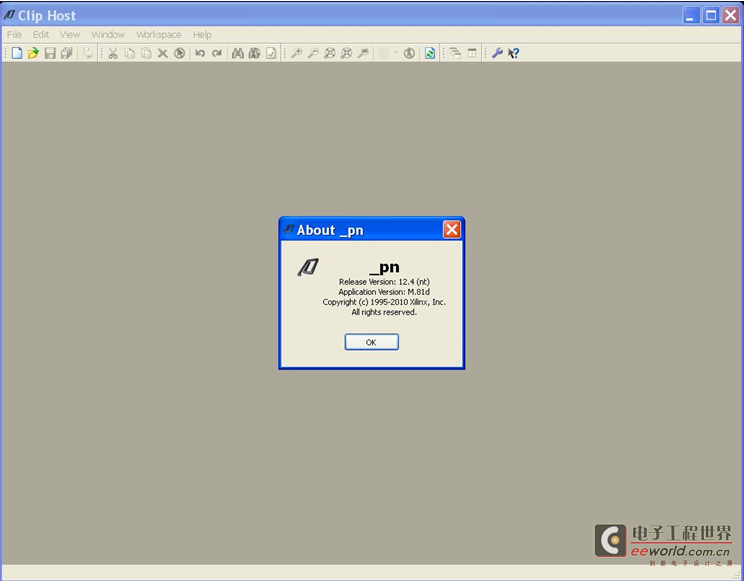Click the Zoom Out magnifier icon

point(313,53)
